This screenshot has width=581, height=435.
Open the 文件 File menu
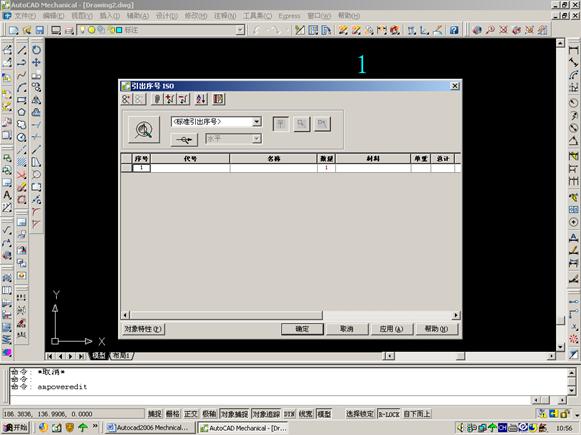[x=25, y=16]
